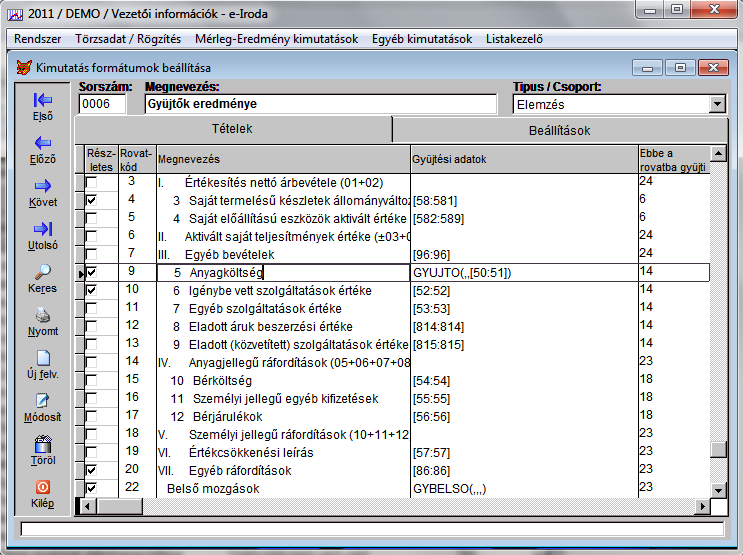743x555 pixels.
Task: Expand the Típus / Csoport dropdown
Action: tap(716, 104)
